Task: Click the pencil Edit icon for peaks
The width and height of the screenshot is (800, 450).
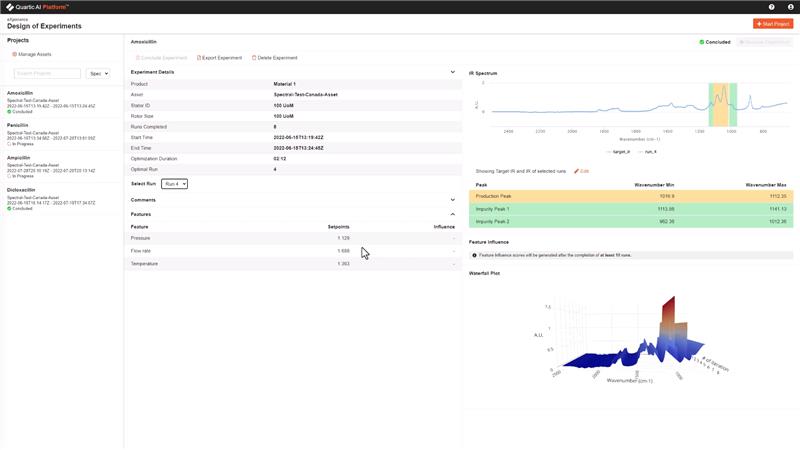Action: 577,171
